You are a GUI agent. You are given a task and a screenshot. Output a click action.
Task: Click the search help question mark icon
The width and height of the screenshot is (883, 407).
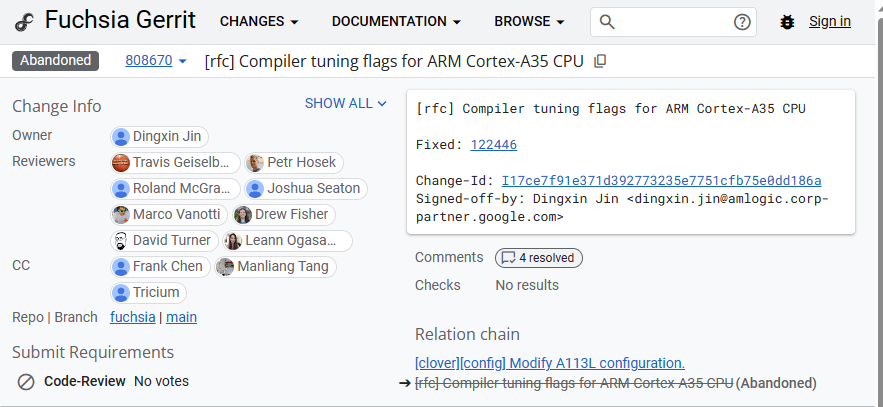point(742,22)
